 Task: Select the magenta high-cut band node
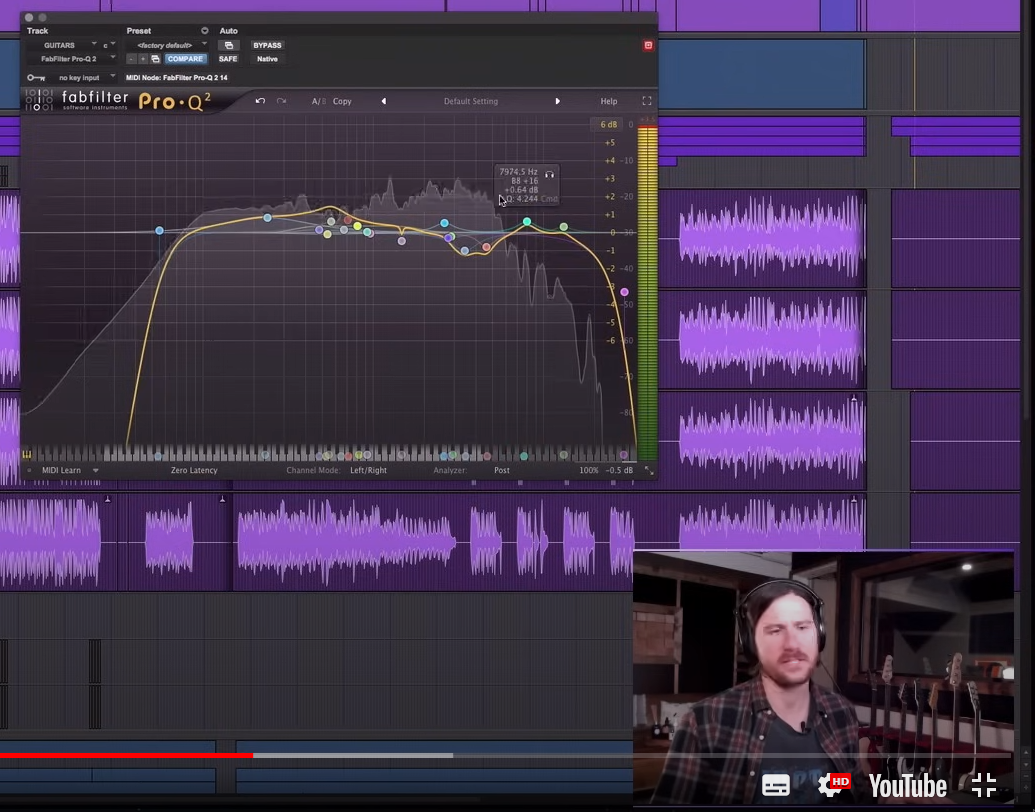(624, 292)
